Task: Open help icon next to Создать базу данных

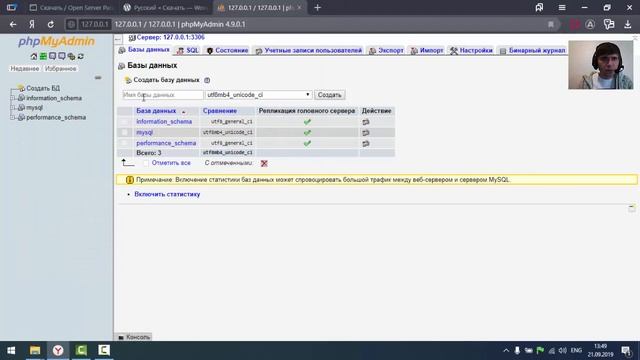Action: coord(207,80)
